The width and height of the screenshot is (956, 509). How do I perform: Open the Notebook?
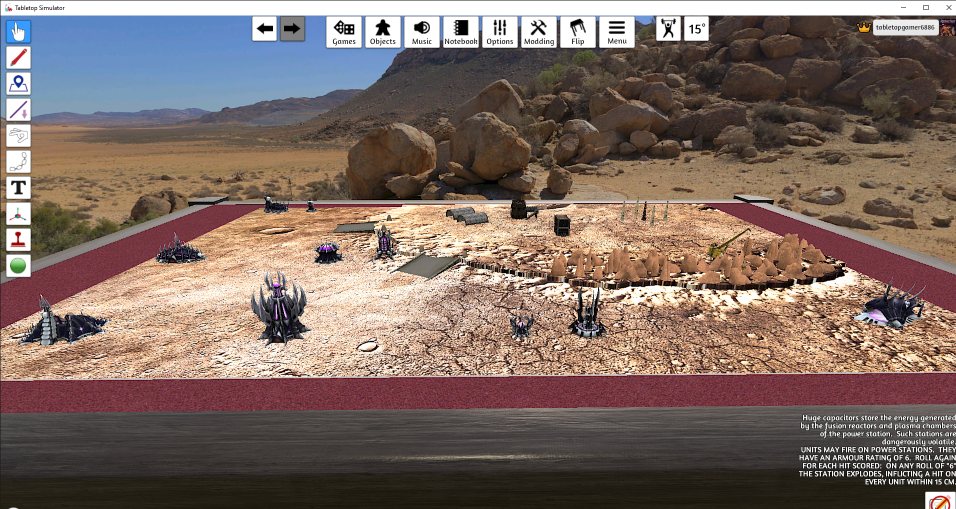(461, 32)
